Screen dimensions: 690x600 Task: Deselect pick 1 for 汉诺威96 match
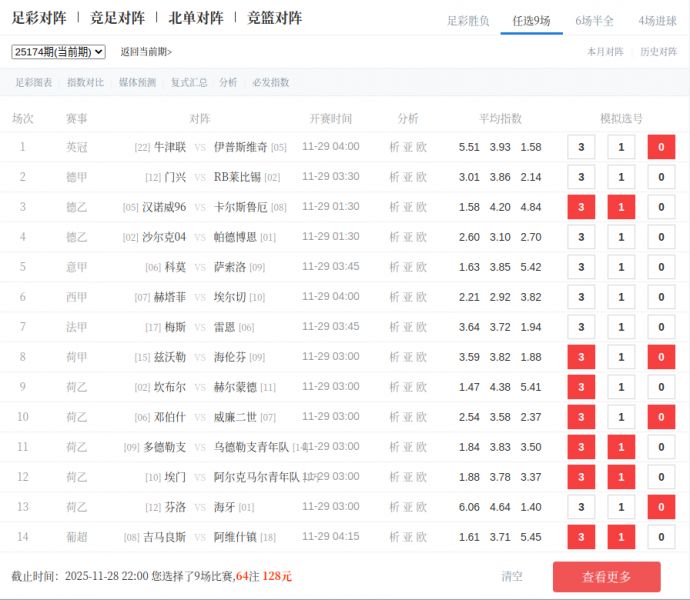pos(621,207)
